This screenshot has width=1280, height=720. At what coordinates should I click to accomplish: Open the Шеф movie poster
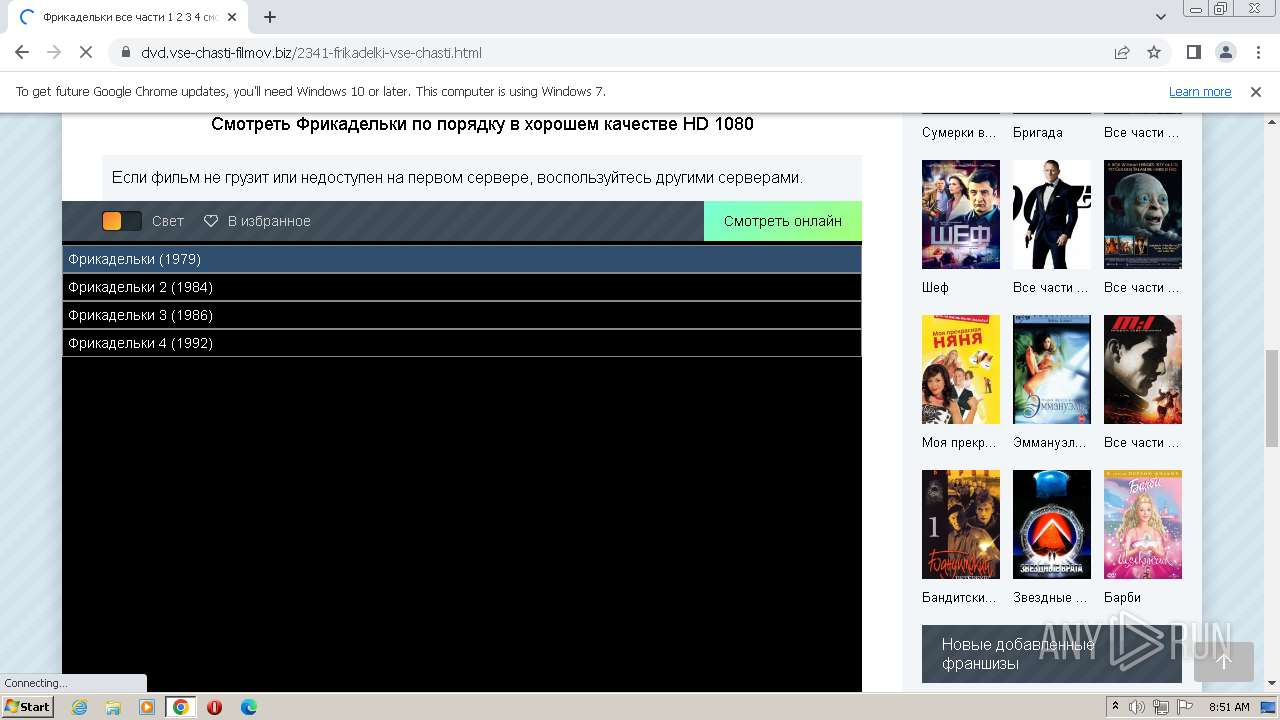(961, 214)
